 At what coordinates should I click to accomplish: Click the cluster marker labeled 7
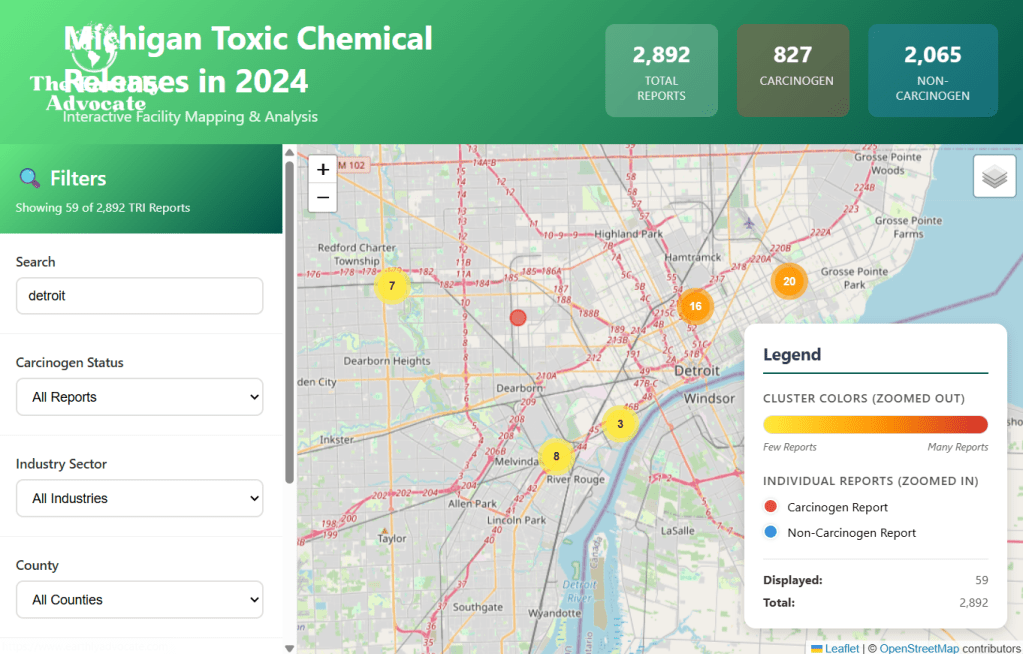pyautogui.click(x=392, y=286)
